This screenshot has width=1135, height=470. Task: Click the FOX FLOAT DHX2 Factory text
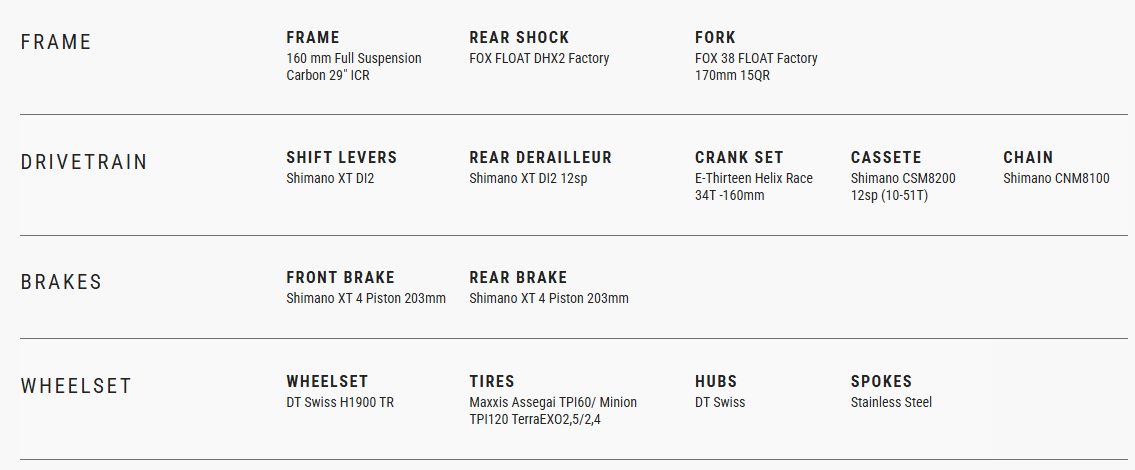(x=539, y=58)
